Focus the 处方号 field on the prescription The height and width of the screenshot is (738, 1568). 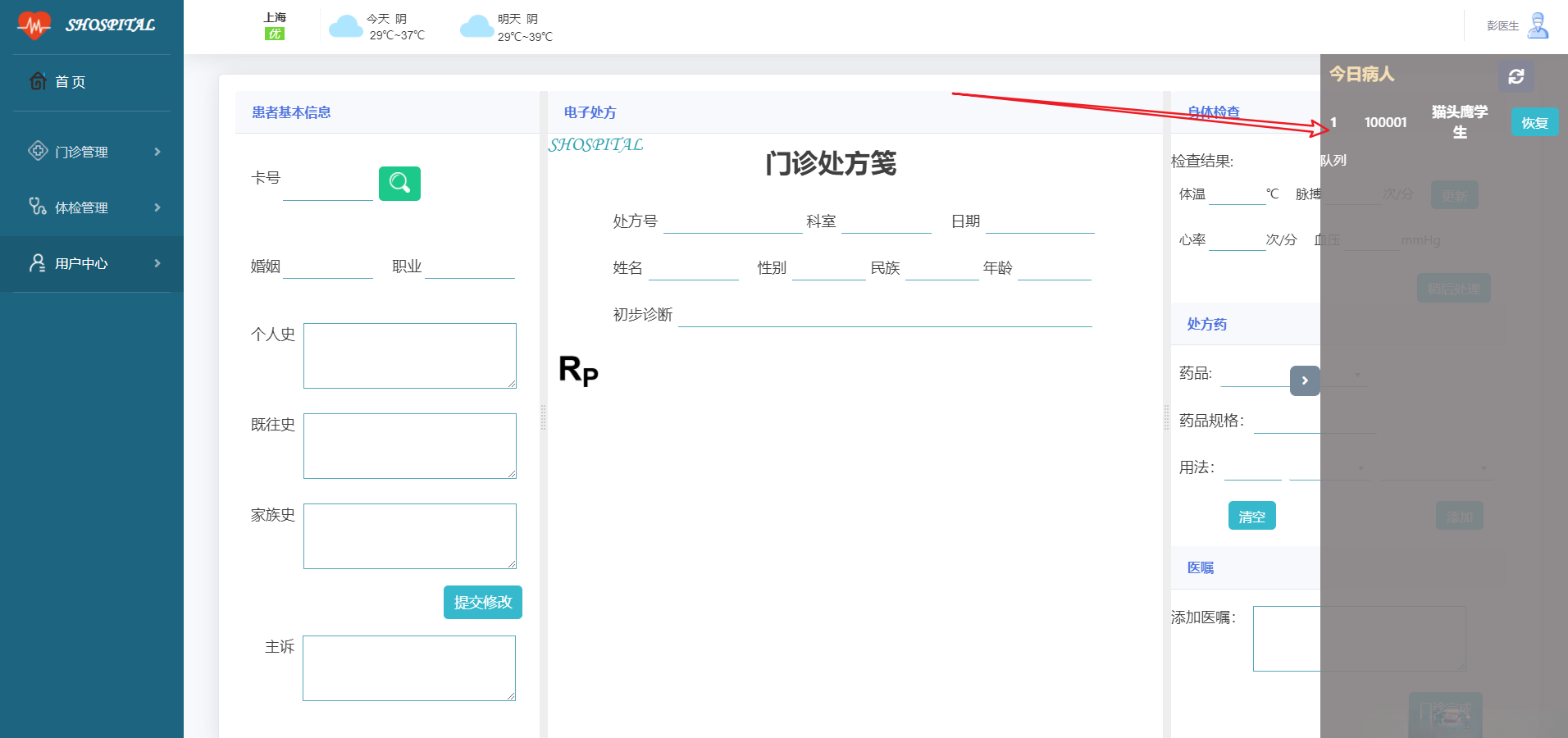click(732, 221)
